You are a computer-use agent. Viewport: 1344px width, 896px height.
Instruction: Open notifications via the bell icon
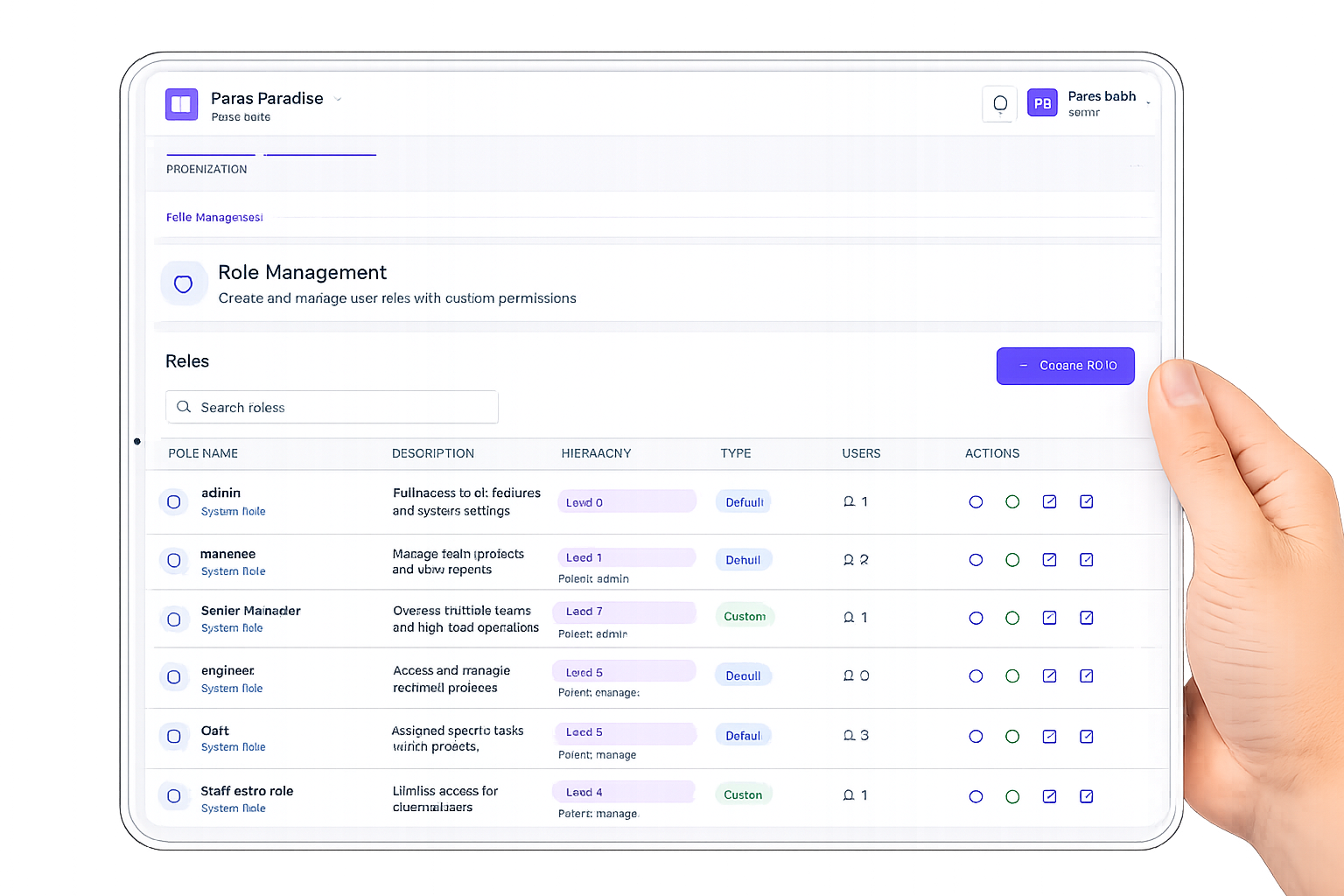click(x=1000, y=104)
